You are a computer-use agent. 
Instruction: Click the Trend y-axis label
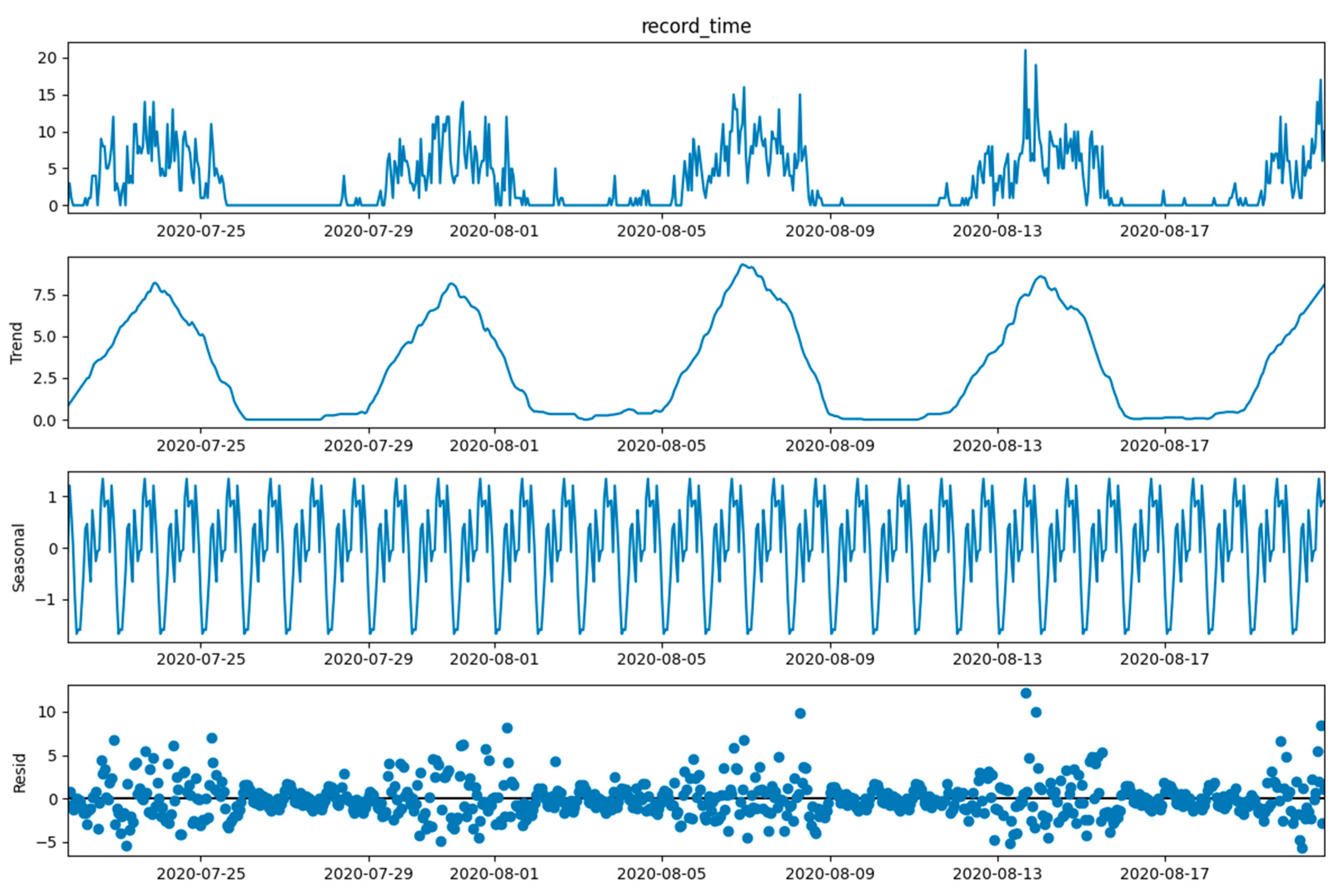click(x=17, y=343)
